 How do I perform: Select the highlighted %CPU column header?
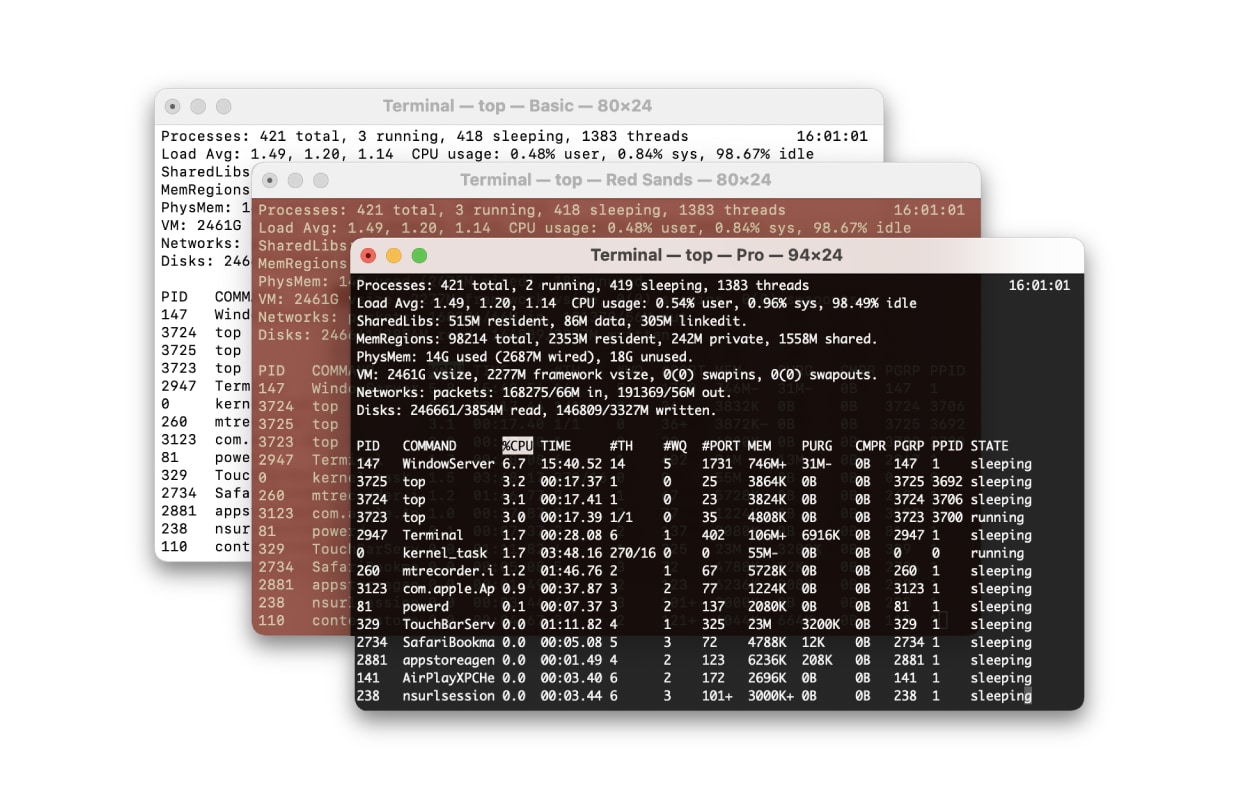pyautogui.click(x=517, y=446)
